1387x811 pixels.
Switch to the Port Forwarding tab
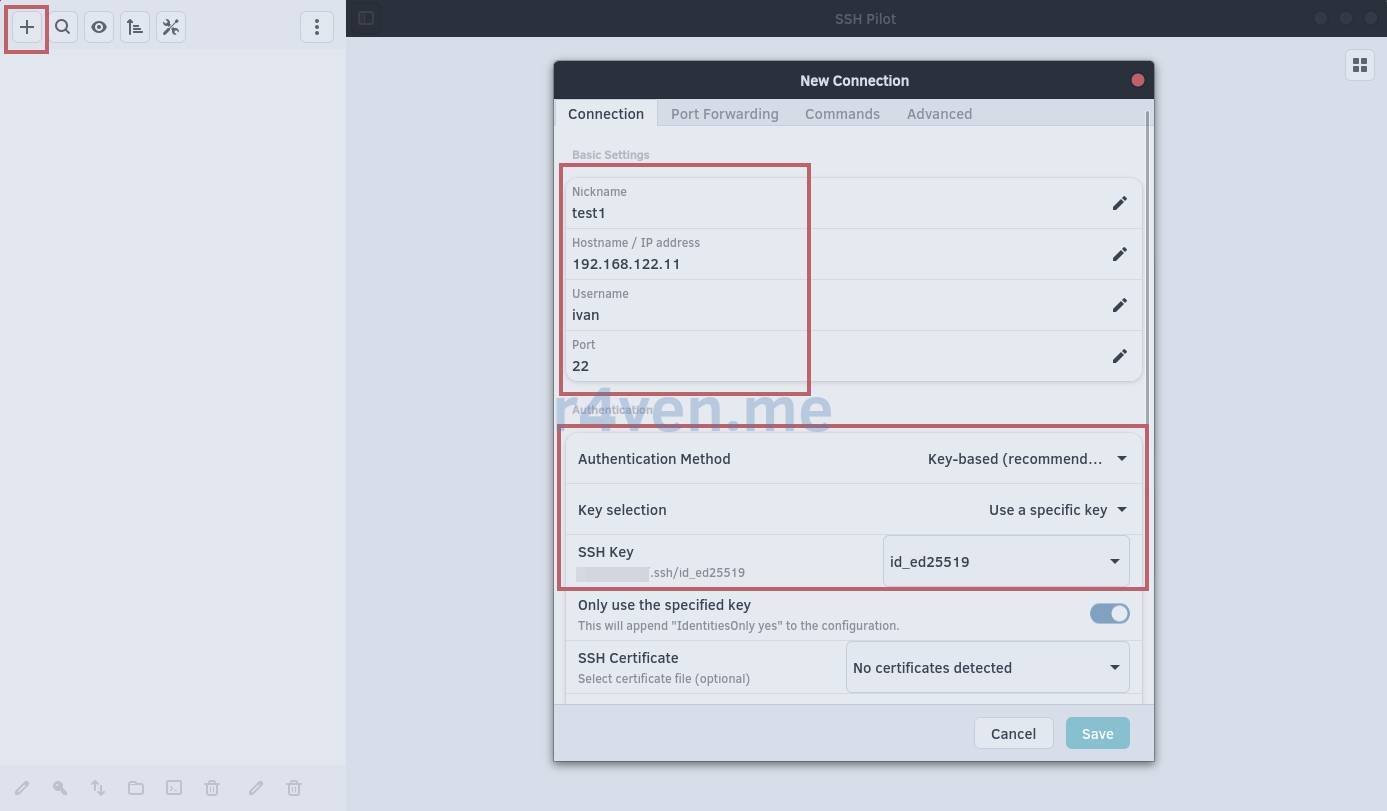(724, 114)
